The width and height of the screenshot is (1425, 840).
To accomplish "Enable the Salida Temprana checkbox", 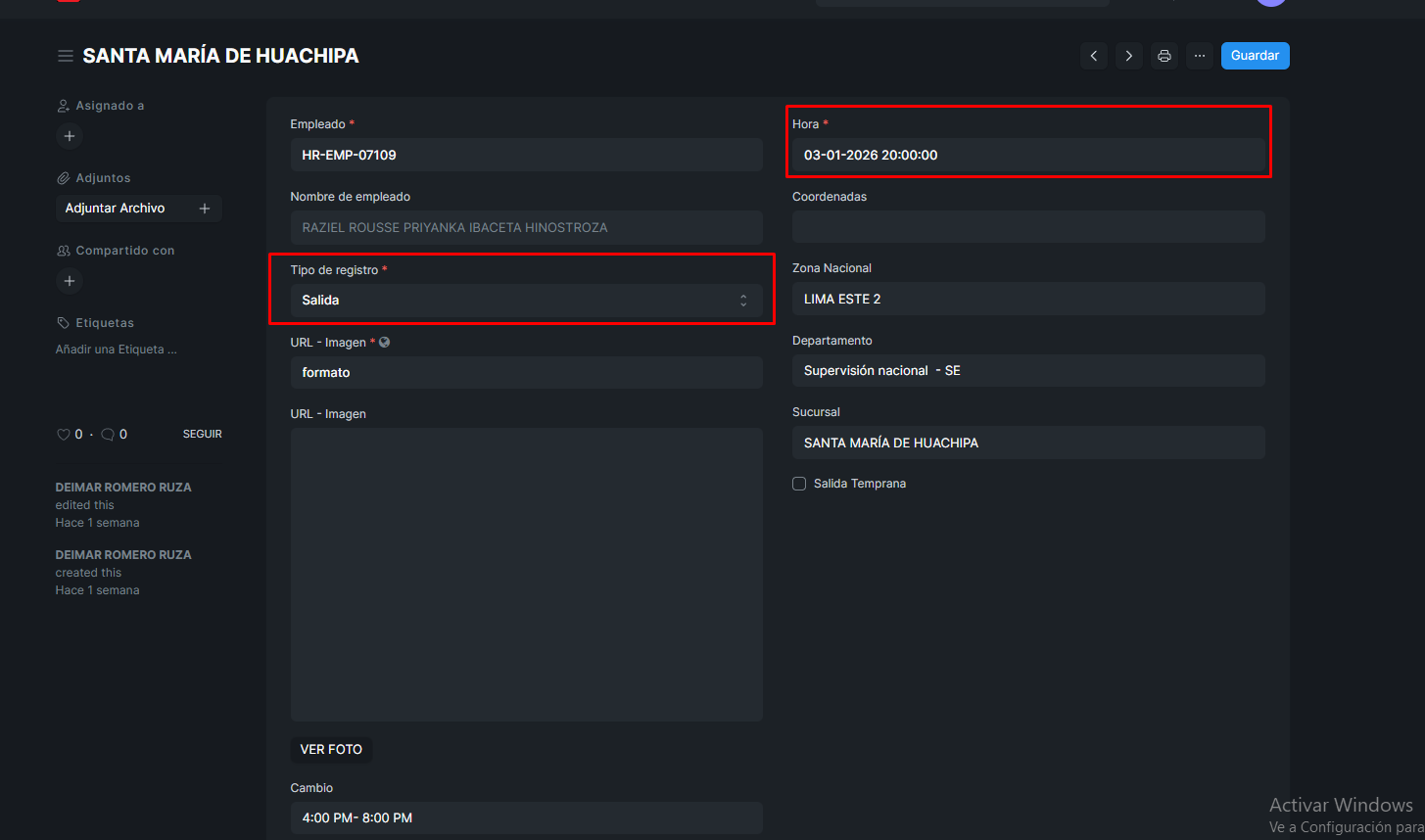I will (x=799, y=484).
